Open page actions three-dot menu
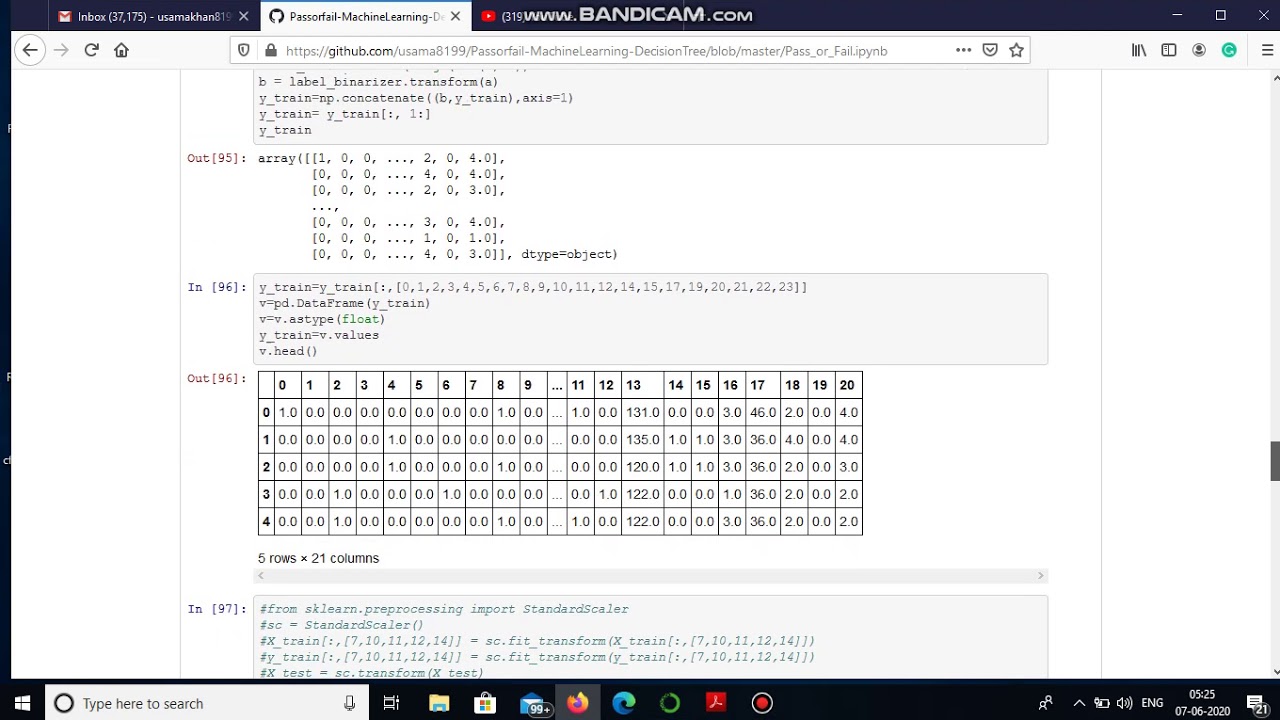 [x=963, y=50]
